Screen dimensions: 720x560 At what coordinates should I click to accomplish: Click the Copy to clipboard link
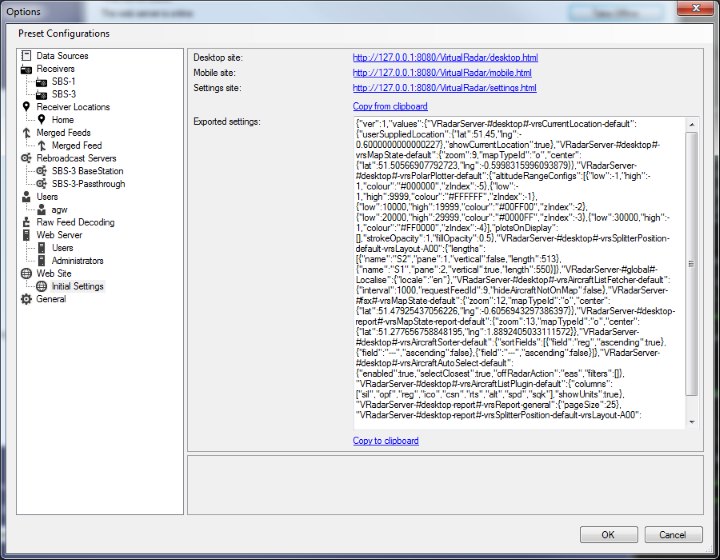385,441
